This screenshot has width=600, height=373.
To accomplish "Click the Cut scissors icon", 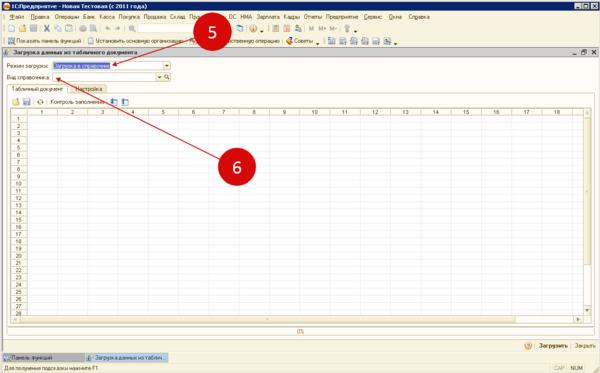I will pos(47,29).
